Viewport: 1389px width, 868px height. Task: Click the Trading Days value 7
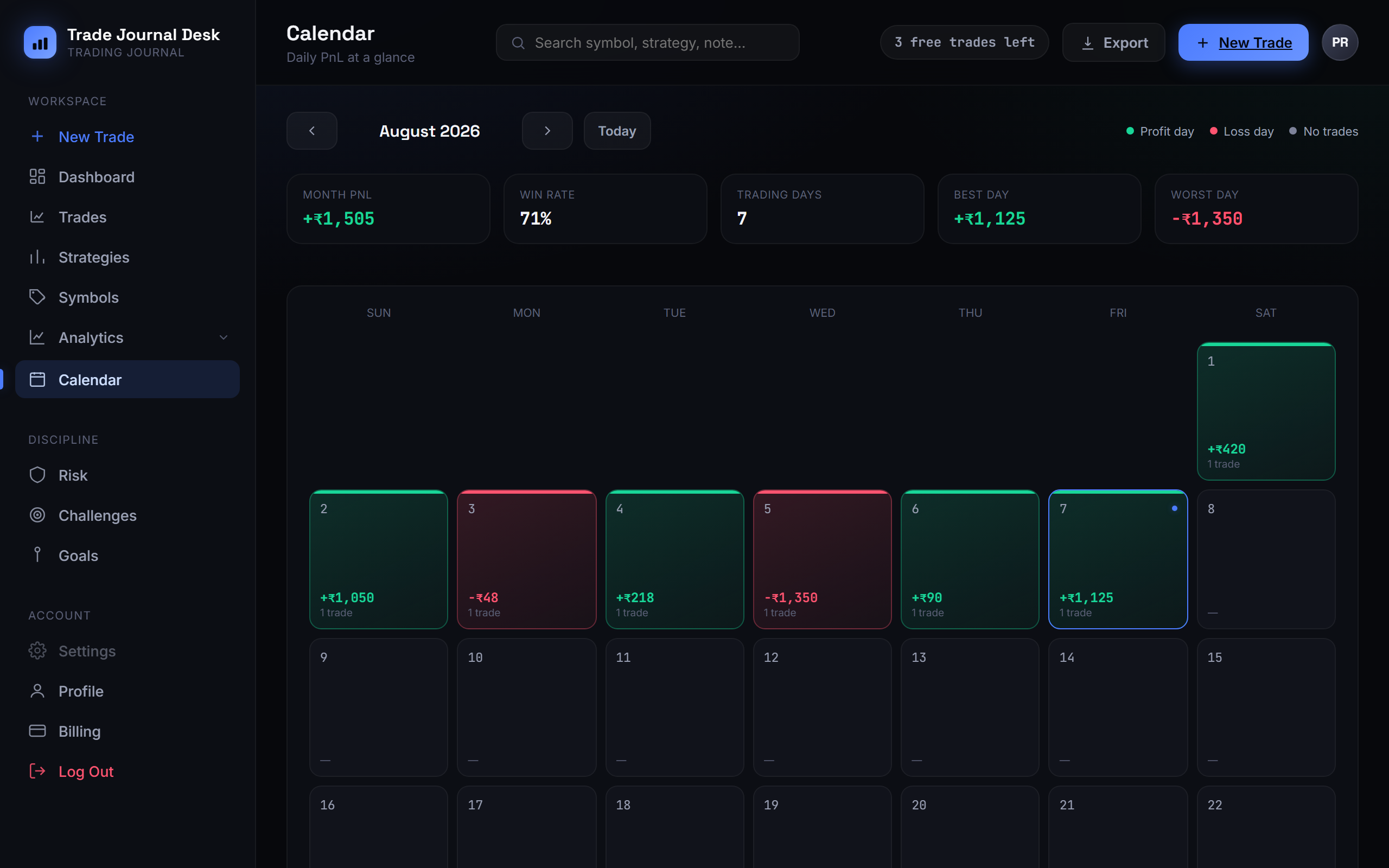pos(742,219)
